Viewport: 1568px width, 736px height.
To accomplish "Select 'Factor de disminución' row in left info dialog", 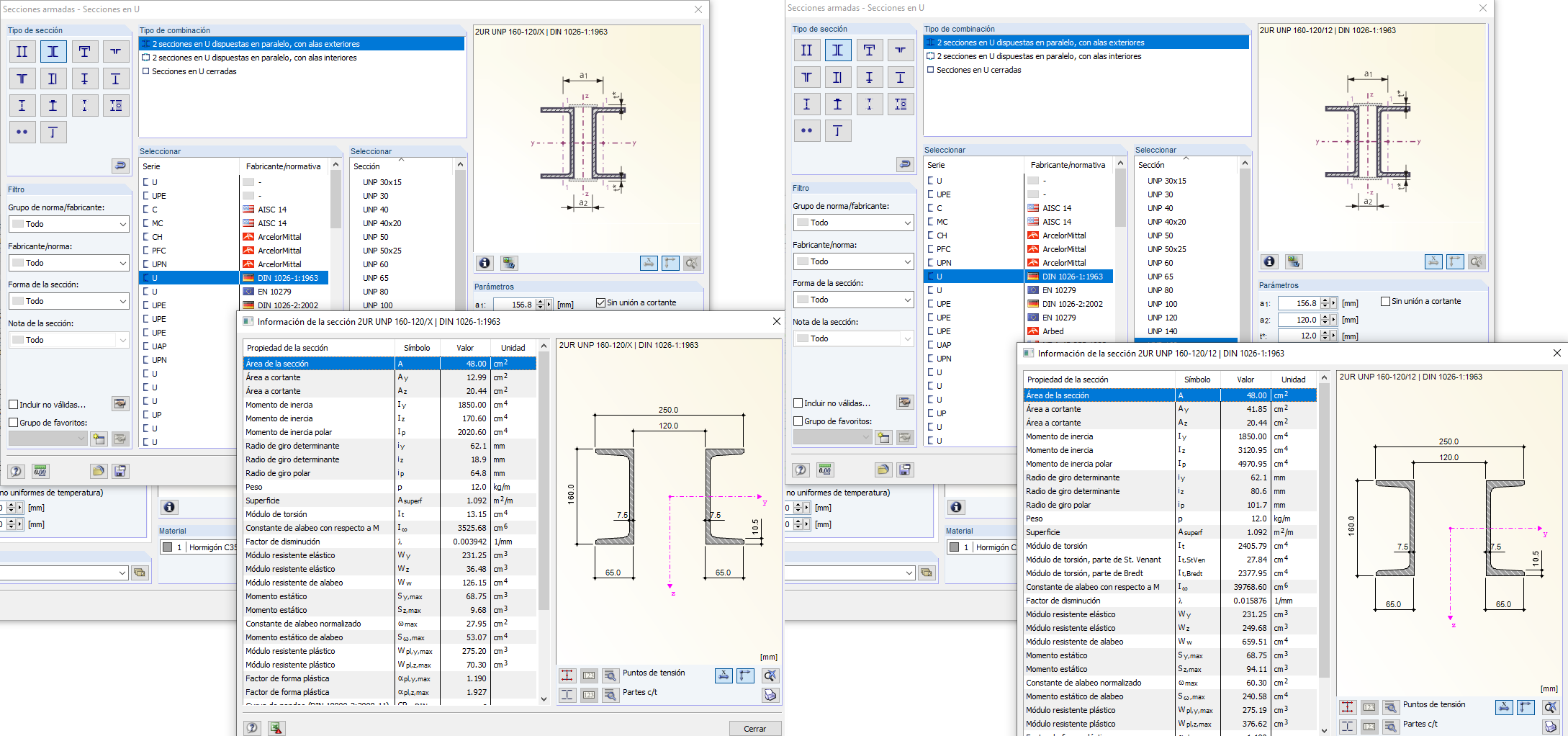I will 389,542.
